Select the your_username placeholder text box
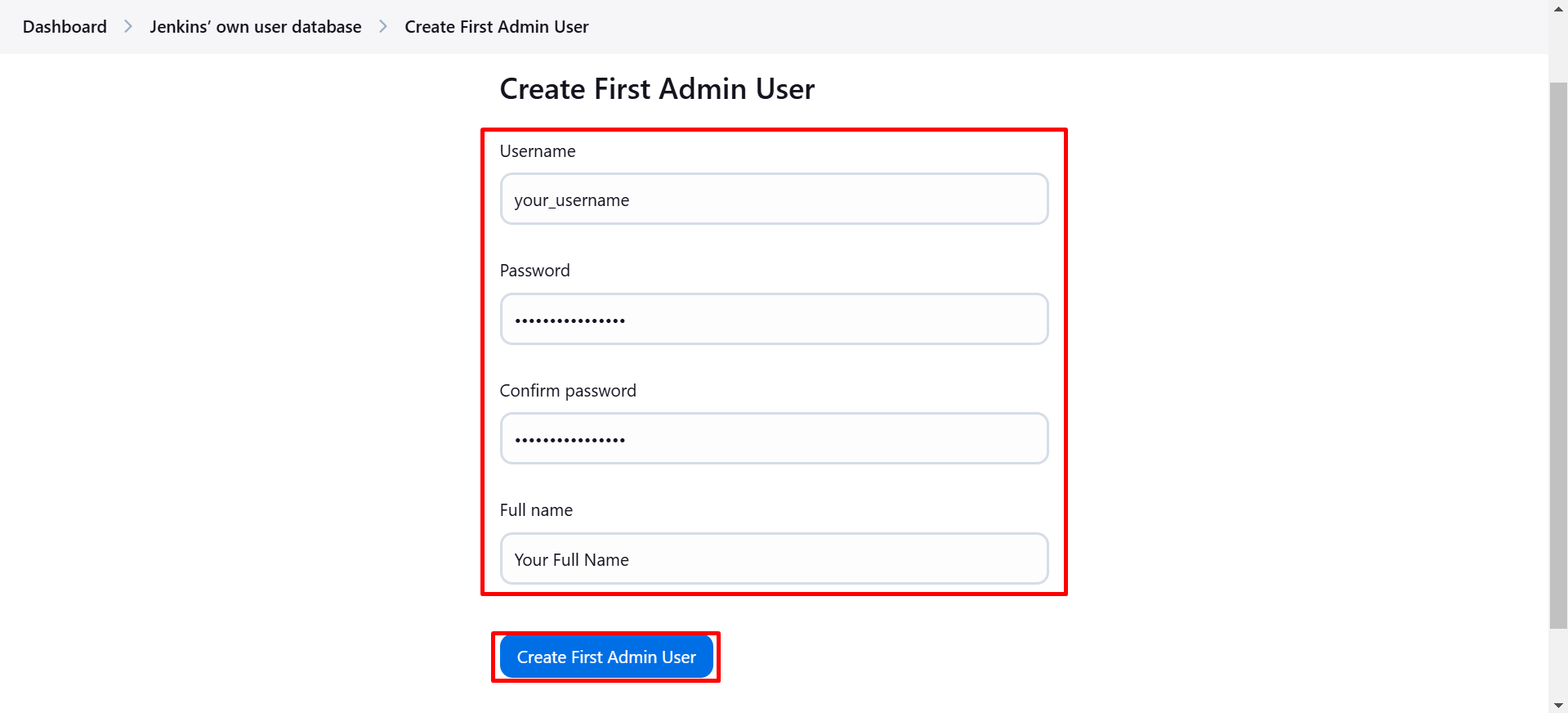This screenshot has height=713, width=1568. 773,199
